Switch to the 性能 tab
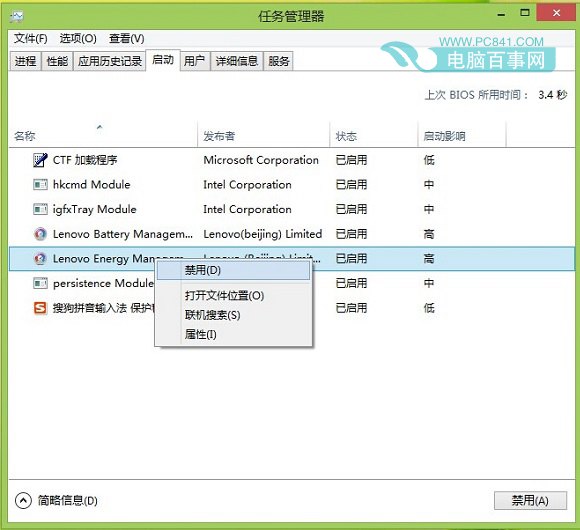Viewport: 580px width, 530px height. point(57,61)
